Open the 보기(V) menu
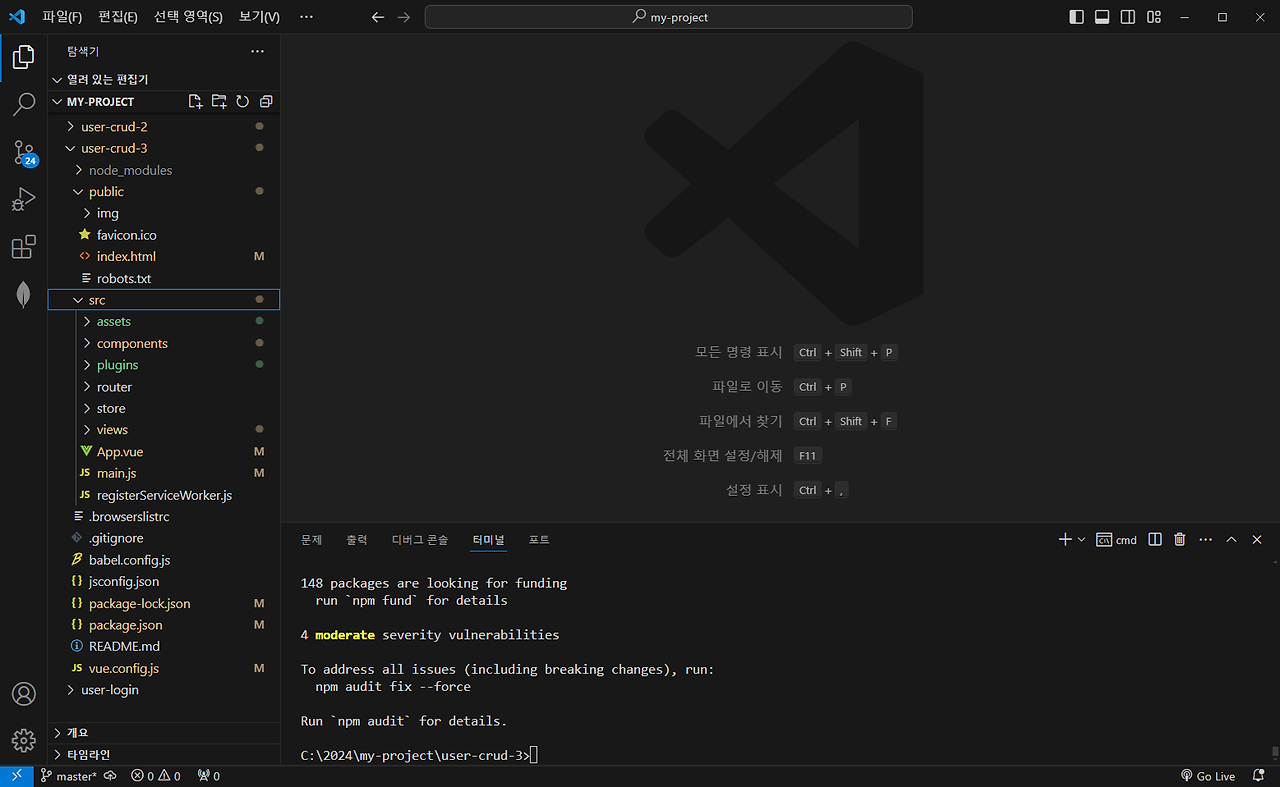 259,17
